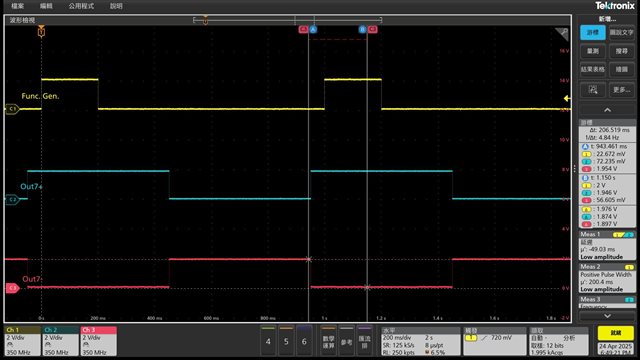Select the C1 channel ground handle
This screenshot has height=360, width=640.
point(12,109)
